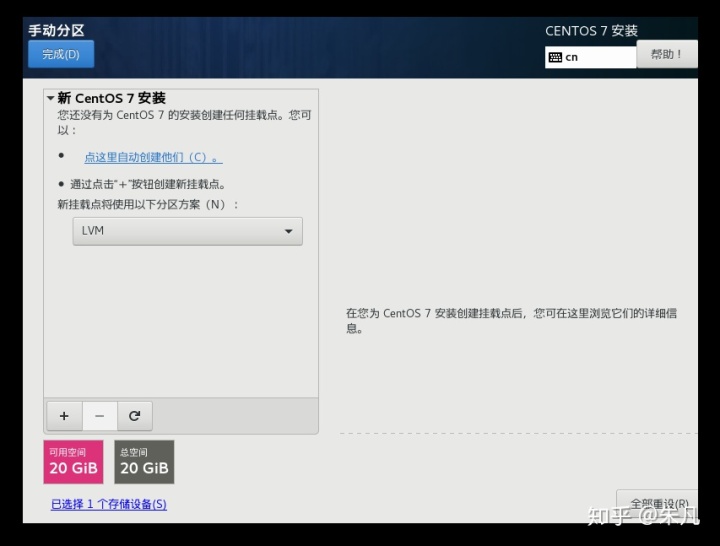Click the 手动分区 page title
Viewport: 720px width, 546px height.
point(56,30)
